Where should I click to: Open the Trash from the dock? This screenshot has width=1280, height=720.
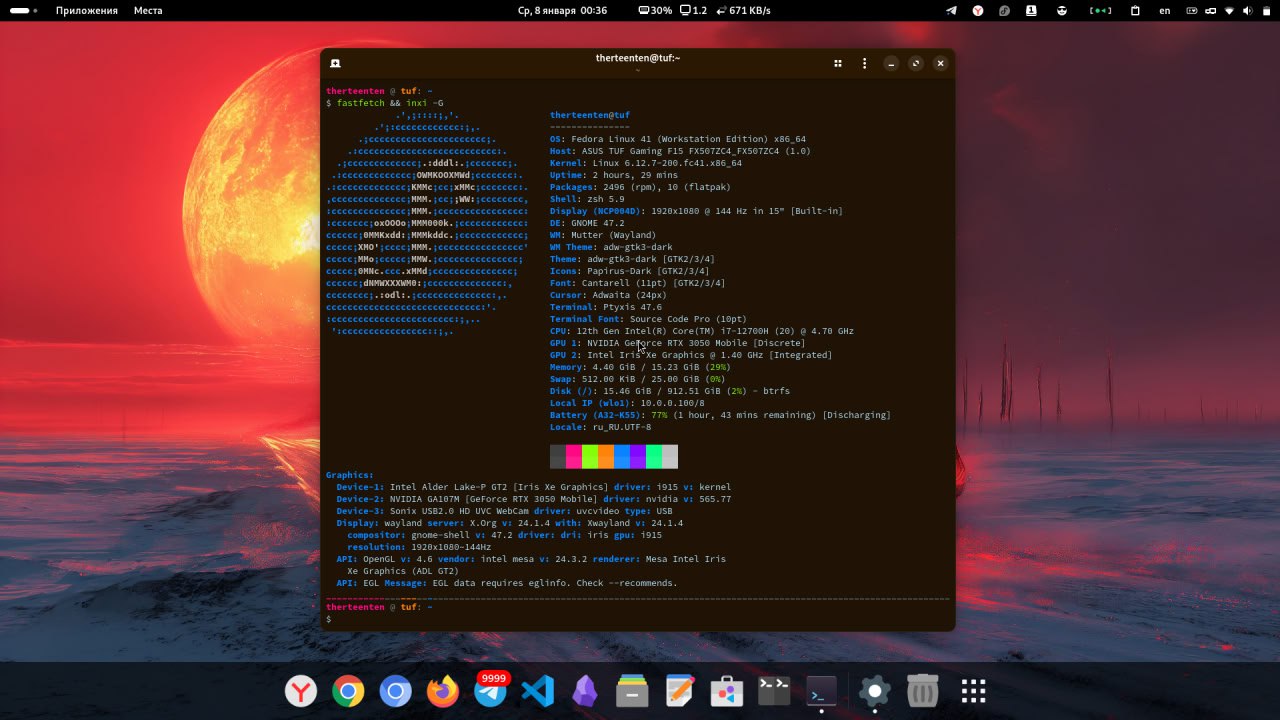point(922,691)
